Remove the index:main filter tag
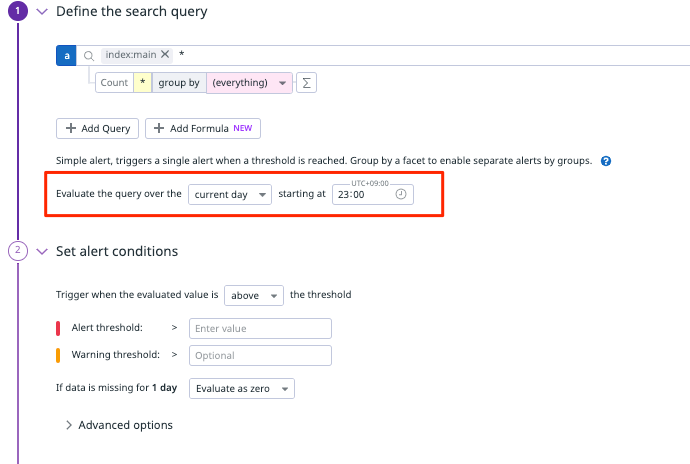 (165, 54)
